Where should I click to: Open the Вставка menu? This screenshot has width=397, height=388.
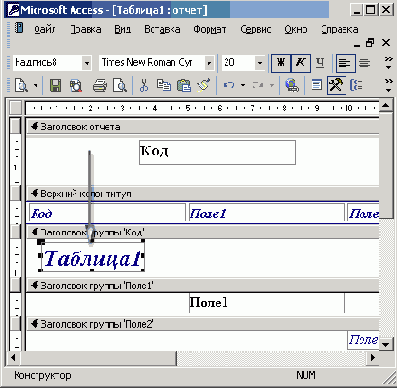(x=162, y=29)
